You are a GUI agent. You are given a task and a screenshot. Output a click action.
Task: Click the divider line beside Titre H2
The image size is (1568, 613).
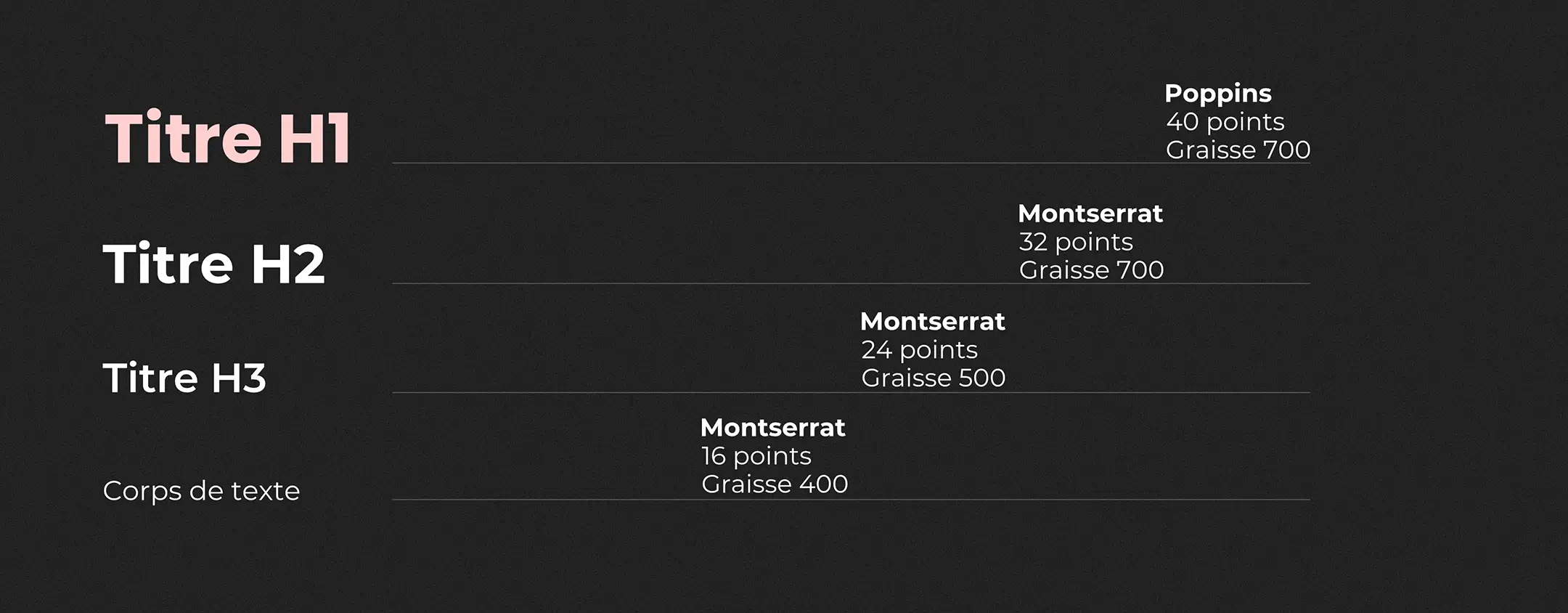click(851, 283)
